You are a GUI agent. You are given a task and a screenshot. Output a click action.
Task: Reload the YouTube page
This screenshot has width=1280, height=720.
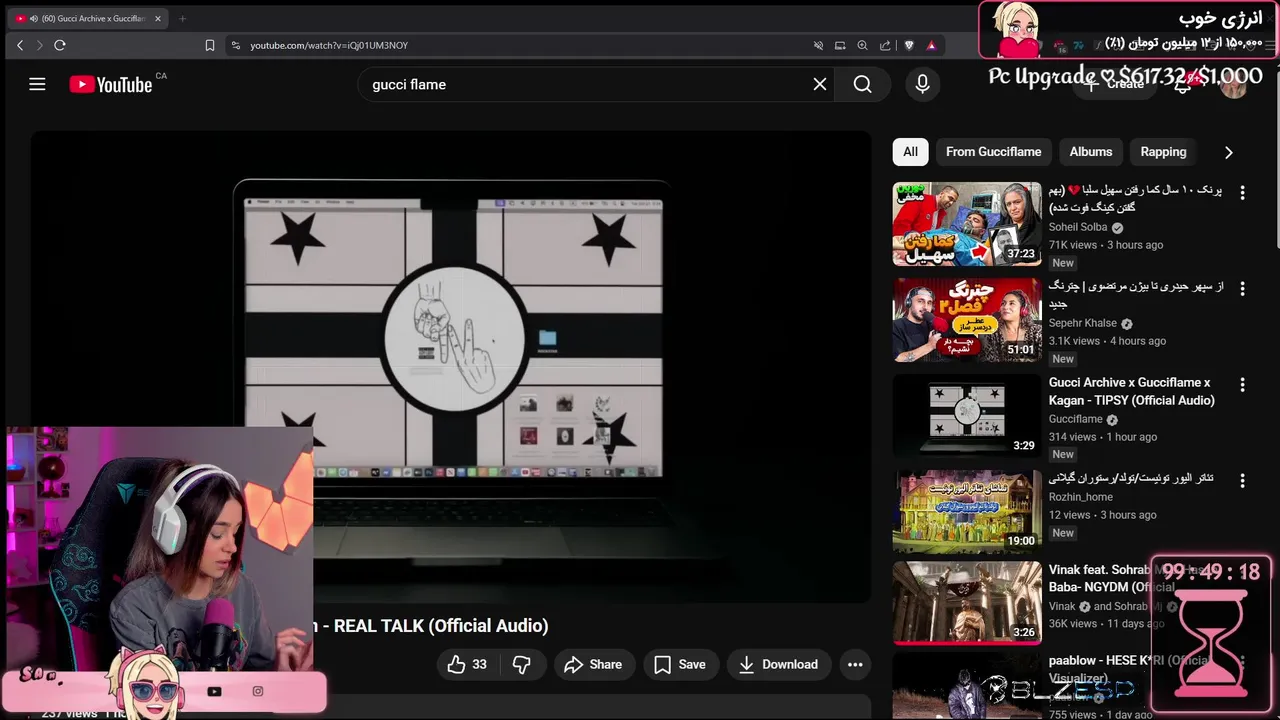[x=60, y=45]
